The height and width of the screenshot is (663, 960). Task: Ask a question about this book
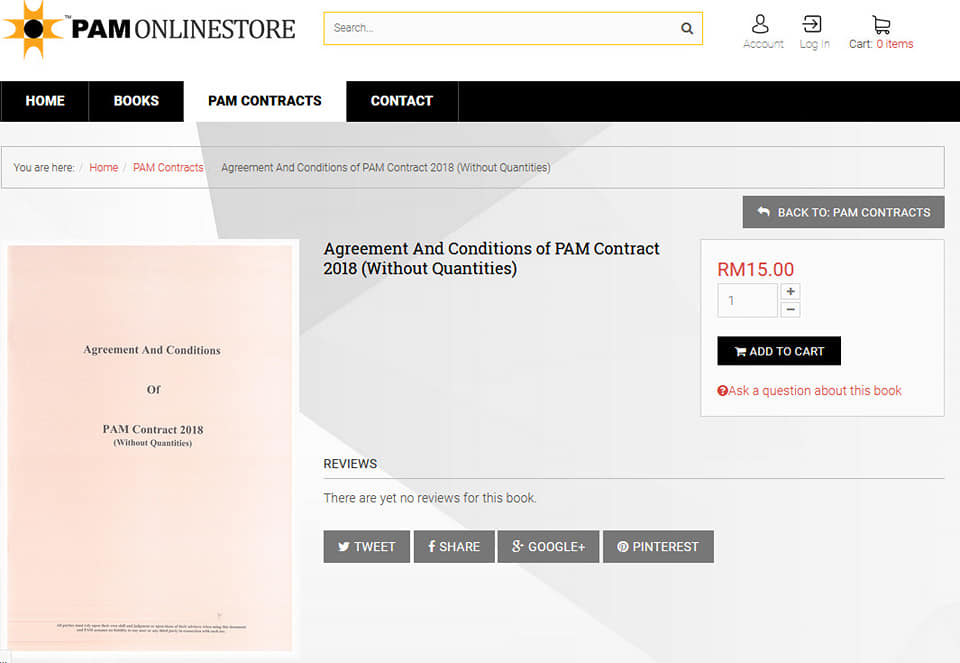(x=809, y=391)
